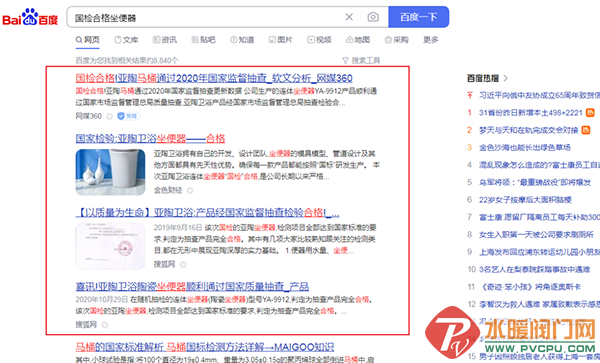Click the circle icon beside 网媒360
The image size is (600, 363).
[109, 116]
